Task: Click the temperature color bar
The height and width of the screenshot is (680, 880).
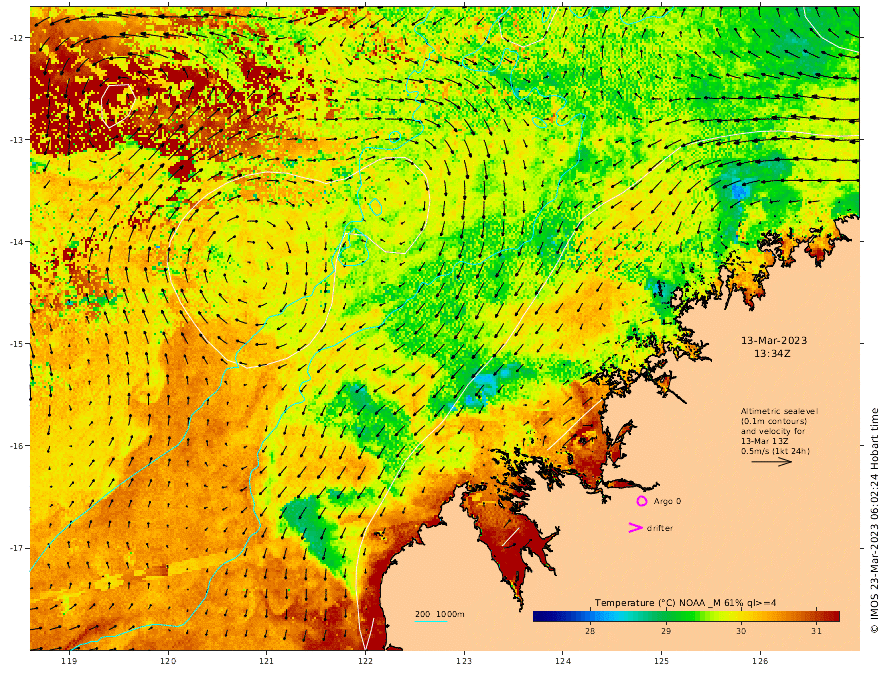Action: click(686, 617)
